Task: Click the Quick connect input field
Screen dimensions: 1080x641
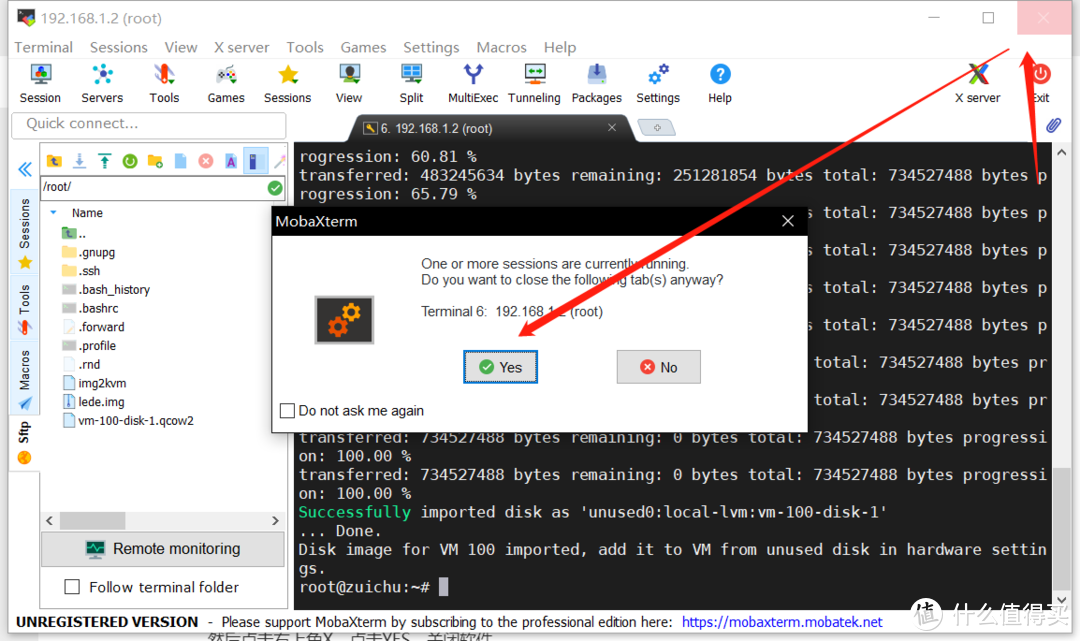Action: [x=148, y=124]
